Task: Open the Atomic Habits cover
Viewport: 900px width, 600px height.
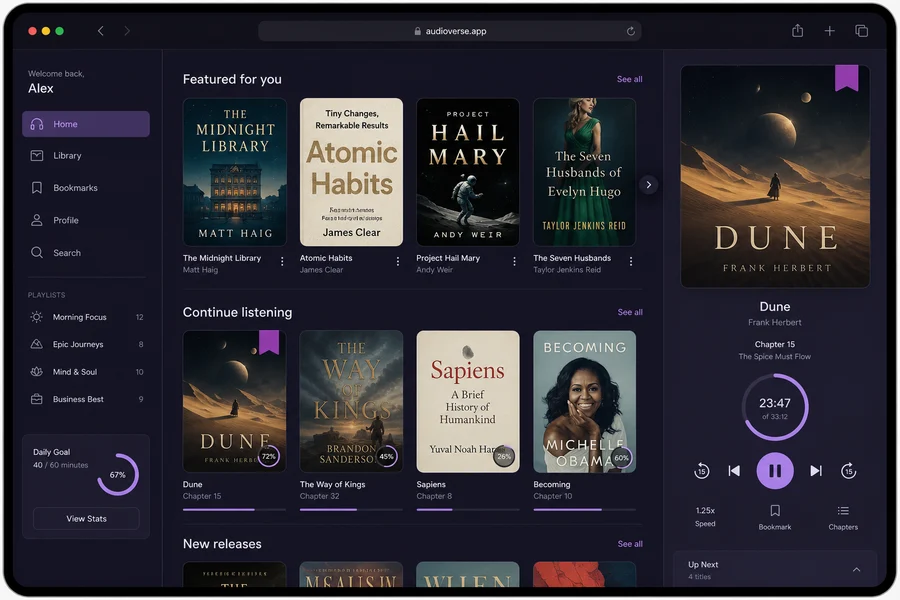Action: tap(351, 172)
